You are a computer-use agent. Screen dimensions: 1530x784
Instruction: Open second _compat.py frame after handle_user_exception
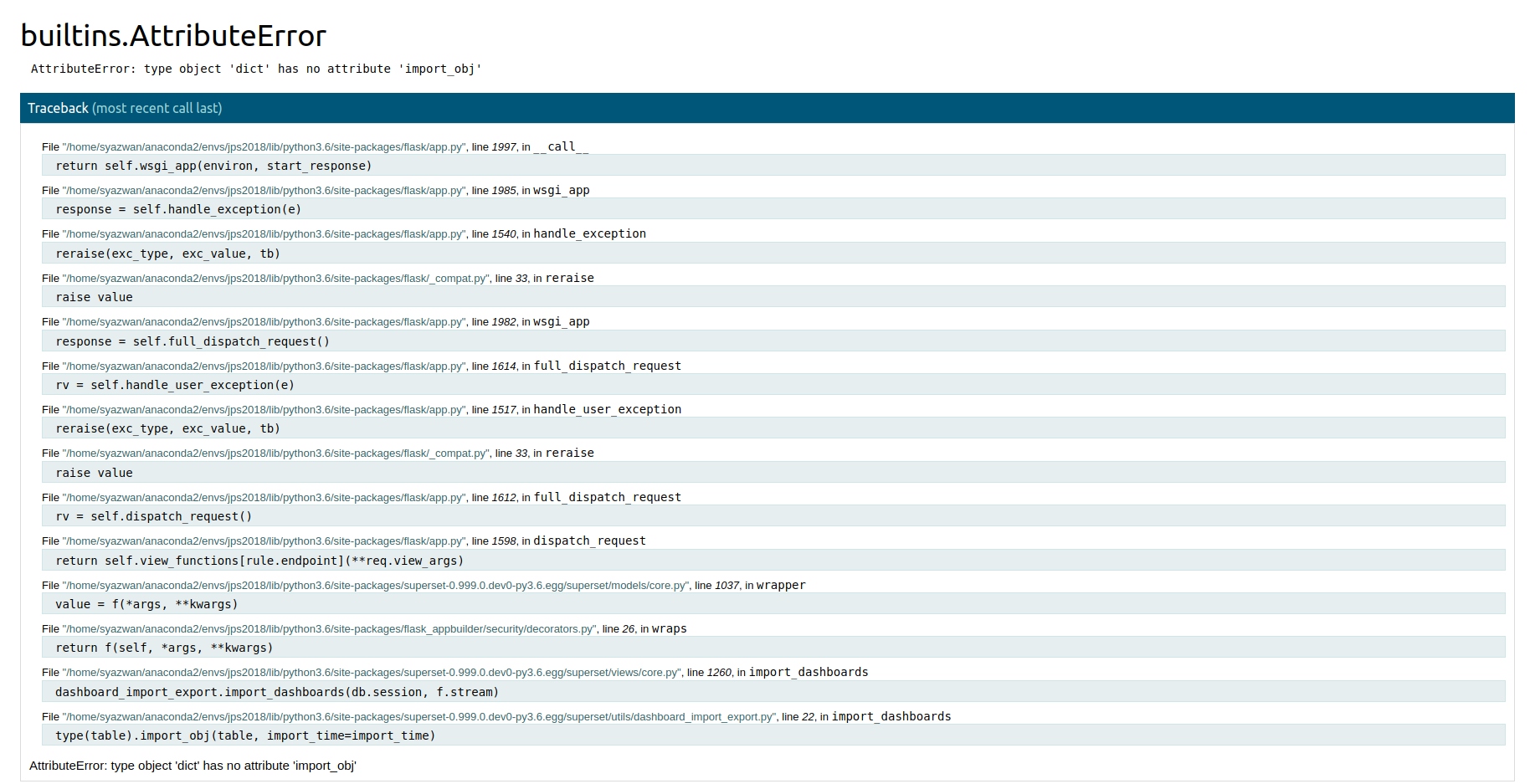point(318,453)
